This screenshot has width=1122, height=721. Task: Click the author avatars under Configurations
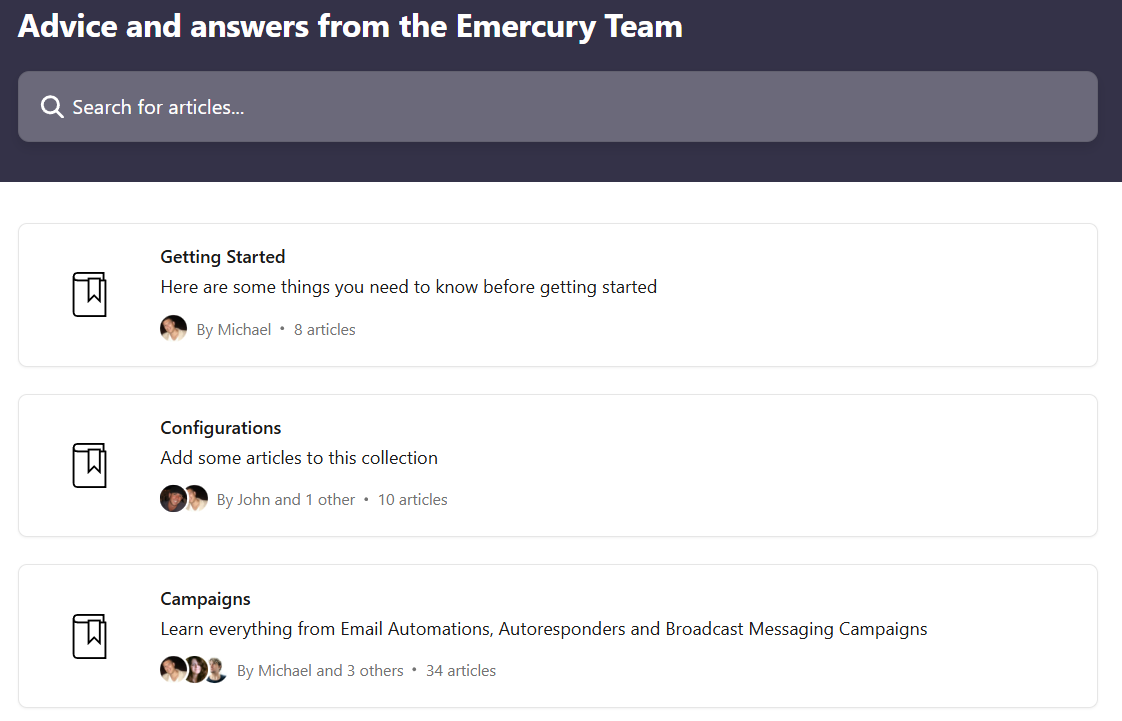click(x=184, y=499)
